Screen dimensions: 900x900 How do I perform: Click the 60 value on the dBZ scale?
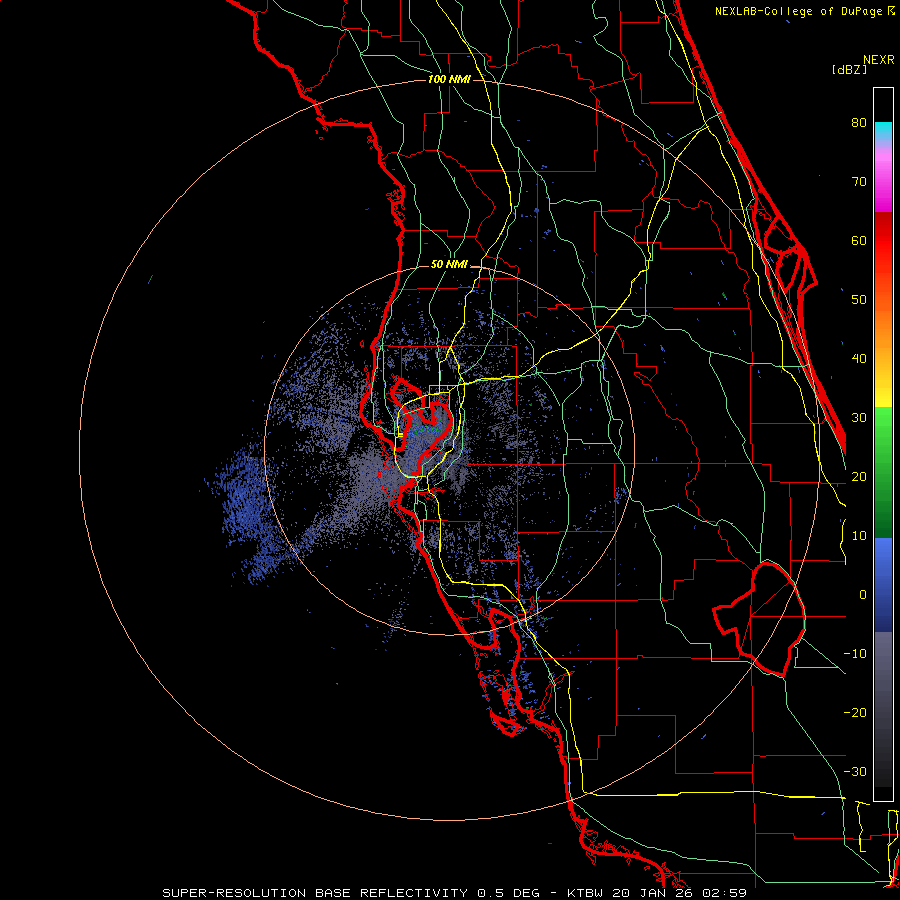tap(859, 240)
